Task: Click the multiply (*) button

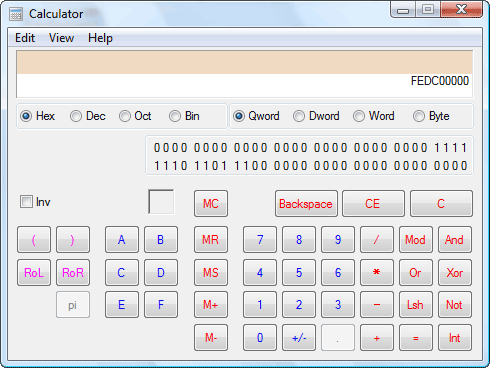Action: click(x=377, y=273)
